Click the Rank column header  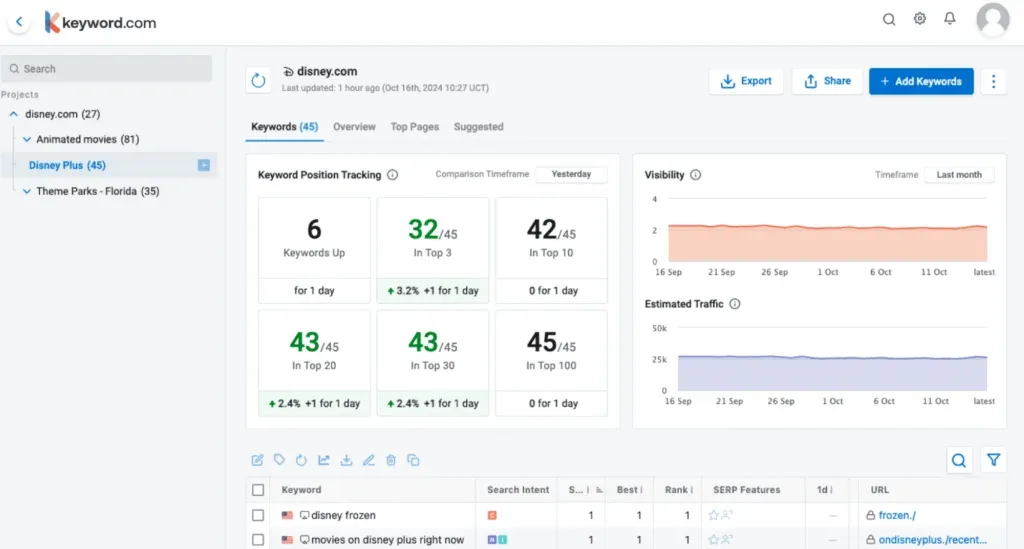pyautogui.click(x=676, y=490)
